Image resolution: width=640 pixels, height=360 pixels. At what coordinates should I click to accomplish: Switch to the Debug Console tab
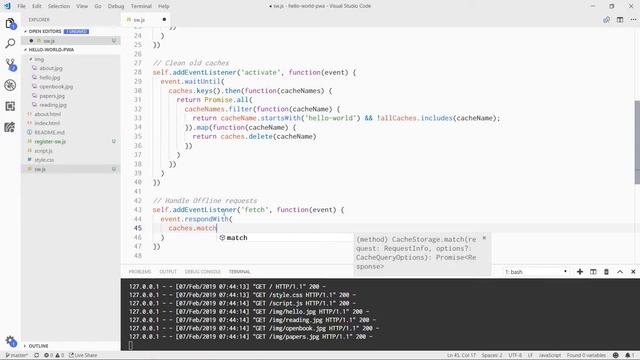(202, 272)
